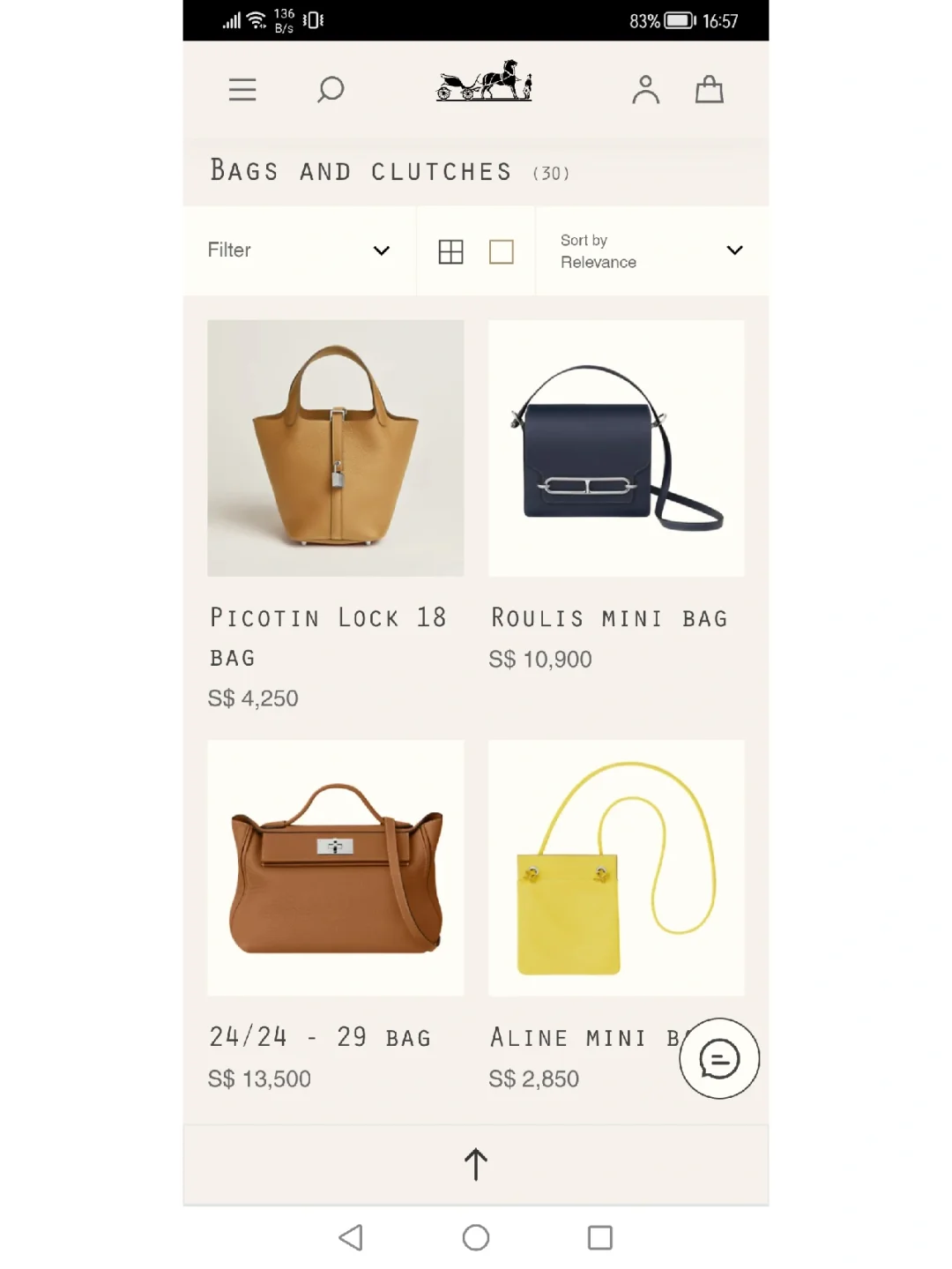Expand the Filter dropdown
This screenshot has height=1269, width=952.
299,250
